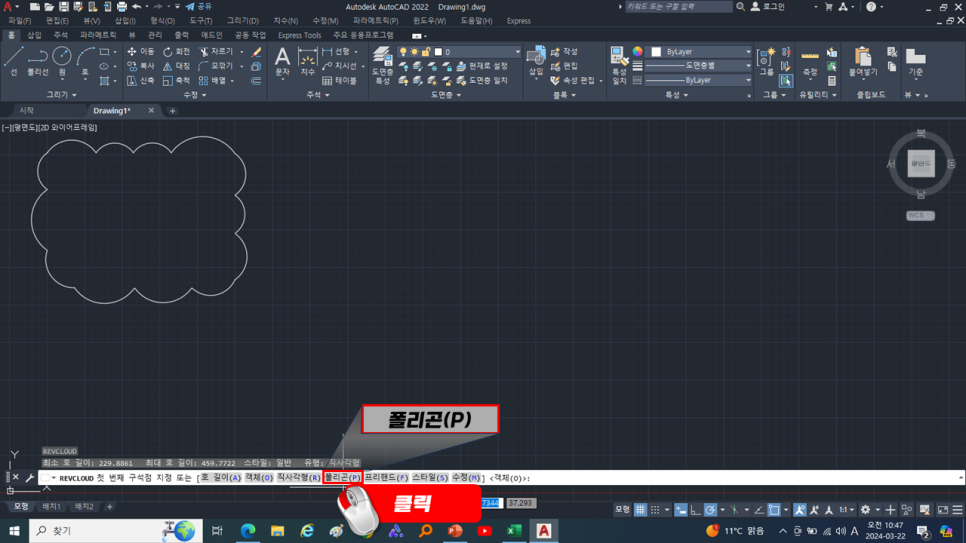Toggle object snap in status bar
The width and height of the screenshot is (966, 543).
pyautogui.click(x=774, y=510)
